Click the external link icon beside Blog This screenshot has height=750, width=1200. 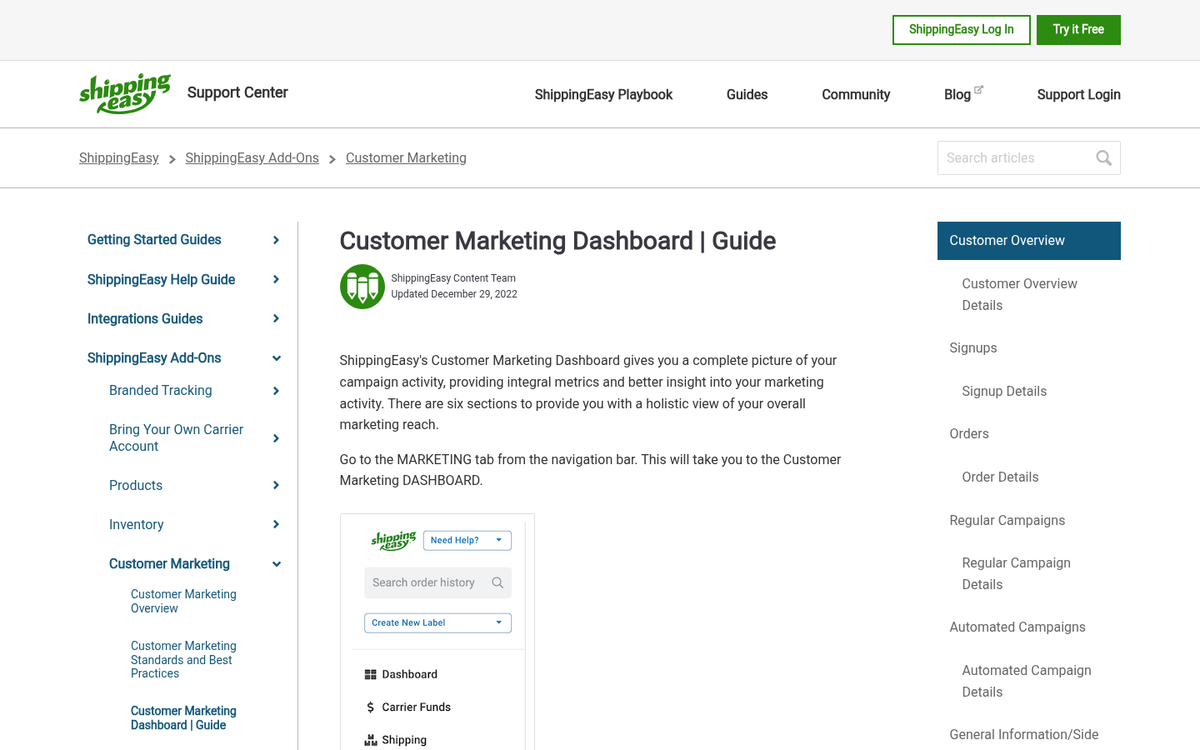click(x=979, y=90)
